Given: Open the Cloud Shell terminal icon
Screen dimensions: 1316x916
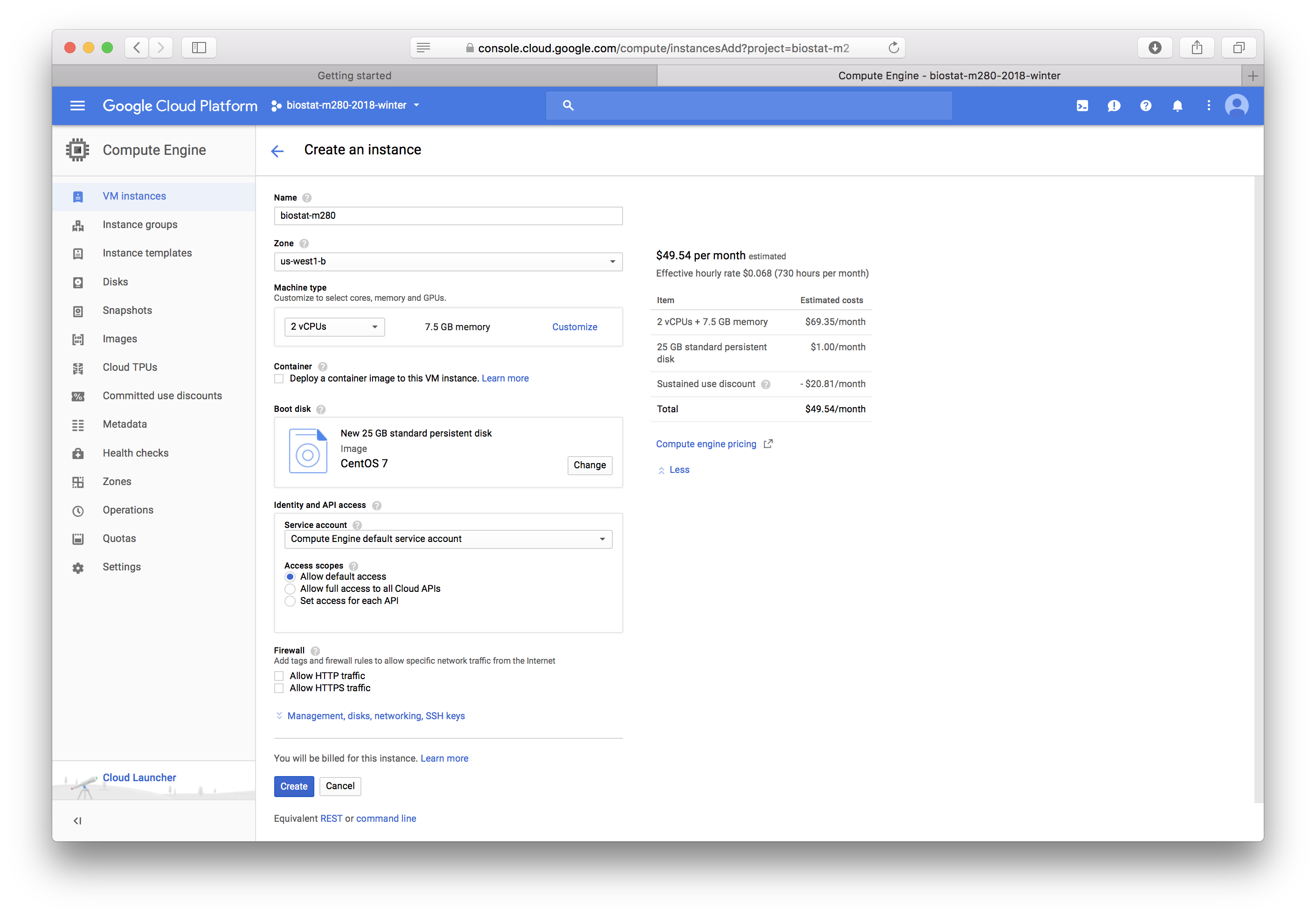Looking at the screenshot, I should (1081, 105).
